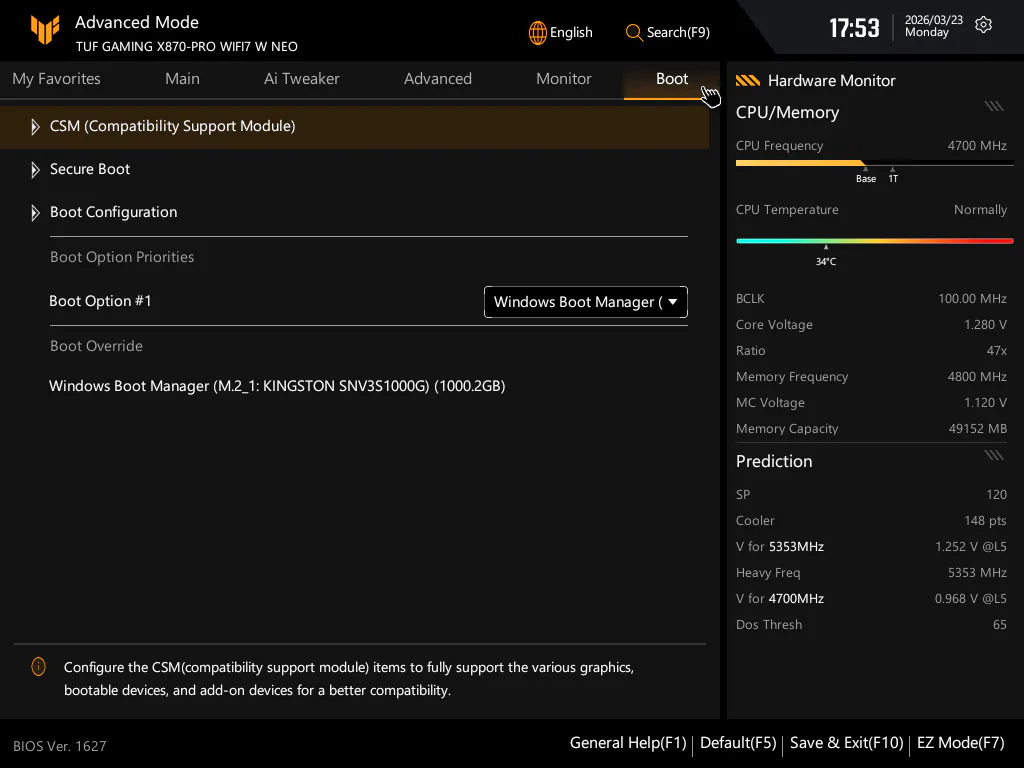1024x768 pixels.
Task: Open the Secure Boot submenu
Action: pyautogui.click(x=89, y=169)
